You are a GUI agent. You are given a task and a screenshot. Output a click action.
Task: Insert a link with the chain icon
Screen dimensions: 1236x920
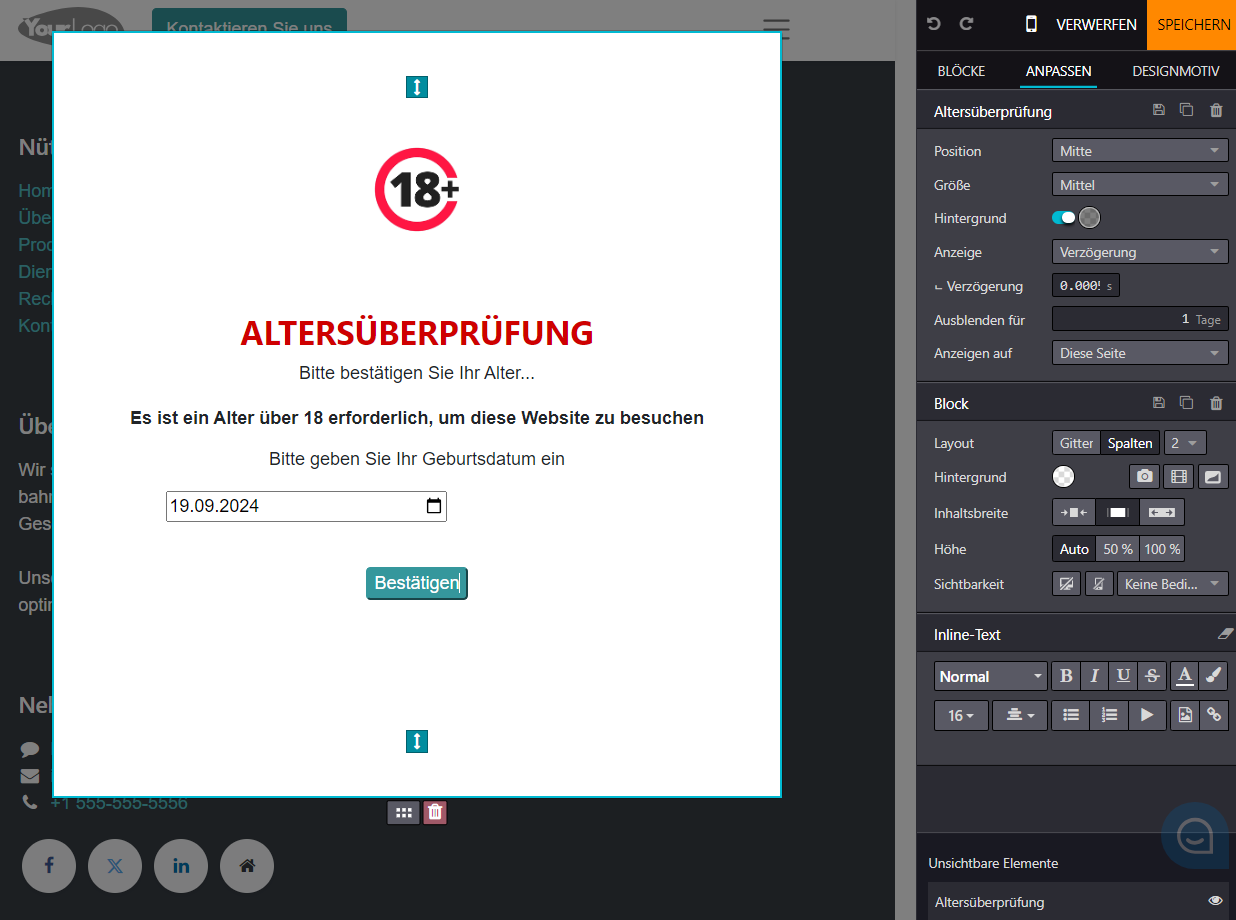(x=1215, y=715)
